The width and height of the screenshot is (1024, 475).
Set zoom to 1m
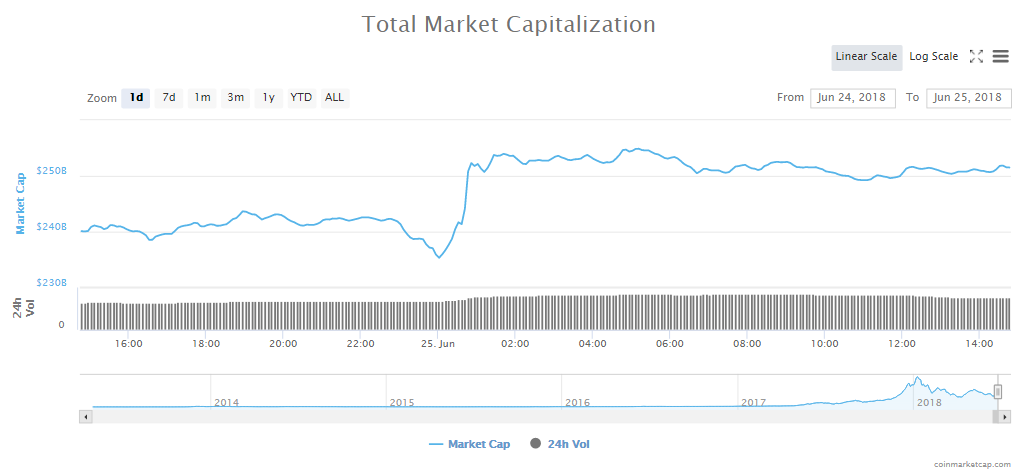click(202, 98)
